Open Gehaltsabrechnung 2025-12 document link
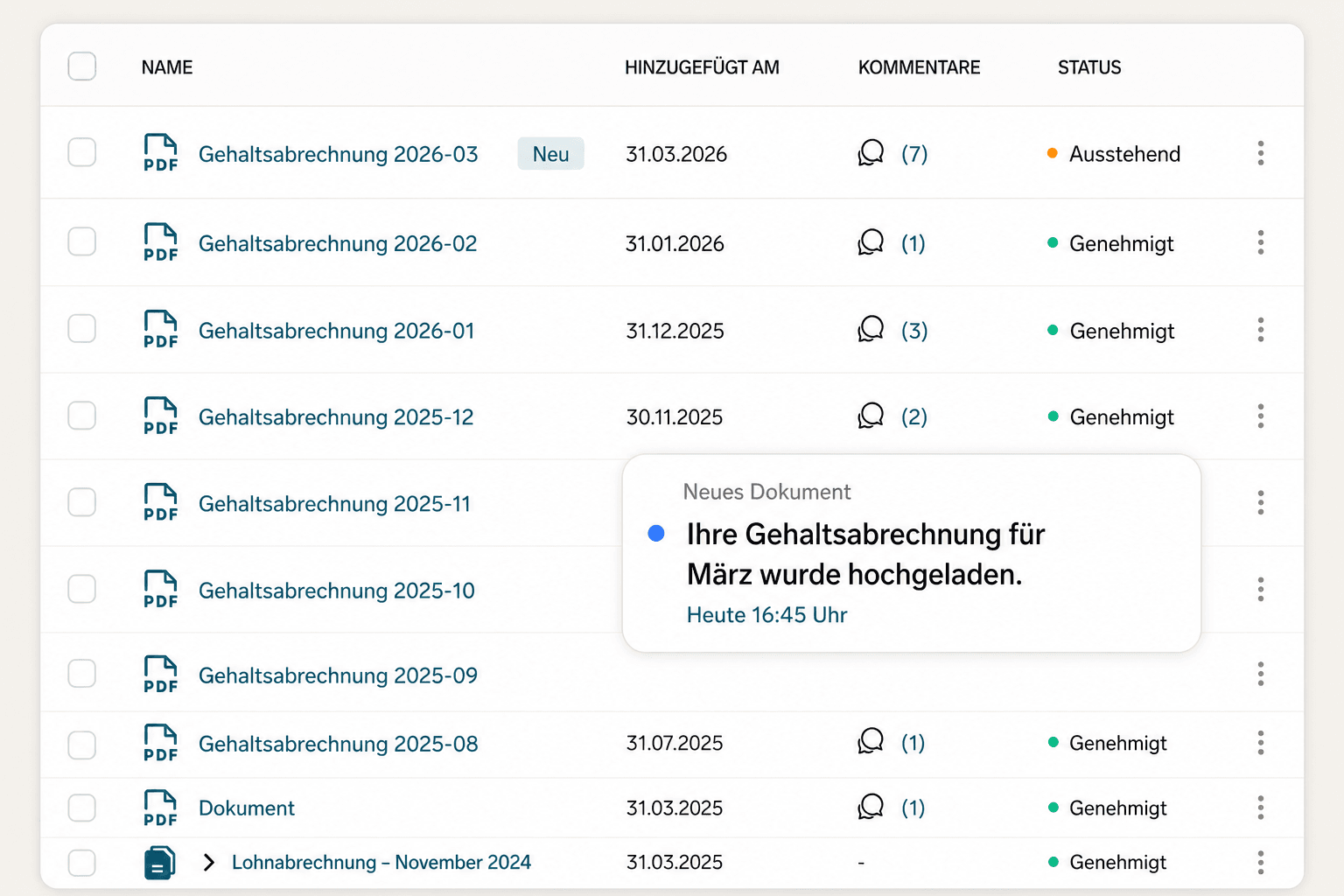Image resolution: width=1344 pixels, height=896 pixels. pyautogui.click(x=336, y=417)
